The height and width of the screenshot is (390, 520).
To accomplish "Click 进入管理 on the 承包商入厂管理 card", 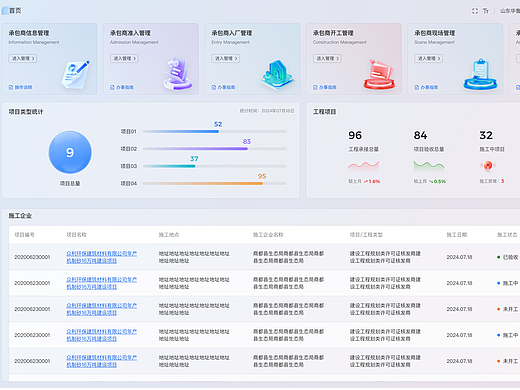I will click(226, 58).
